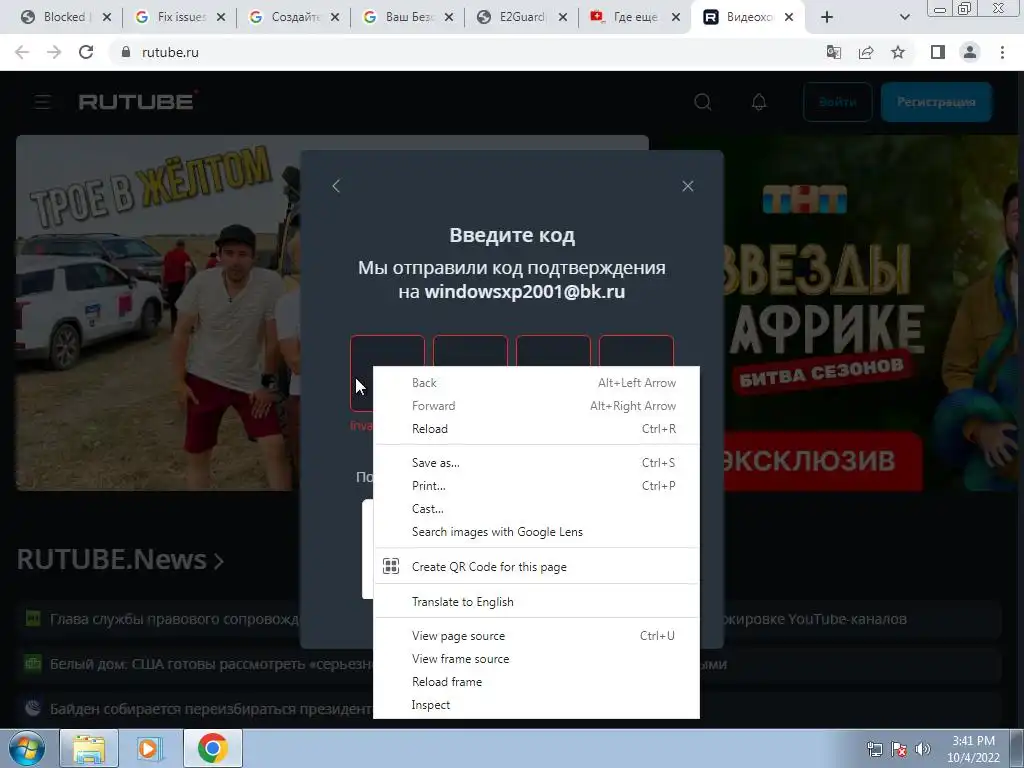This screenshot has height=768, width=1024.
Task: Click the Войти login button
Action: tap(838, 102)
